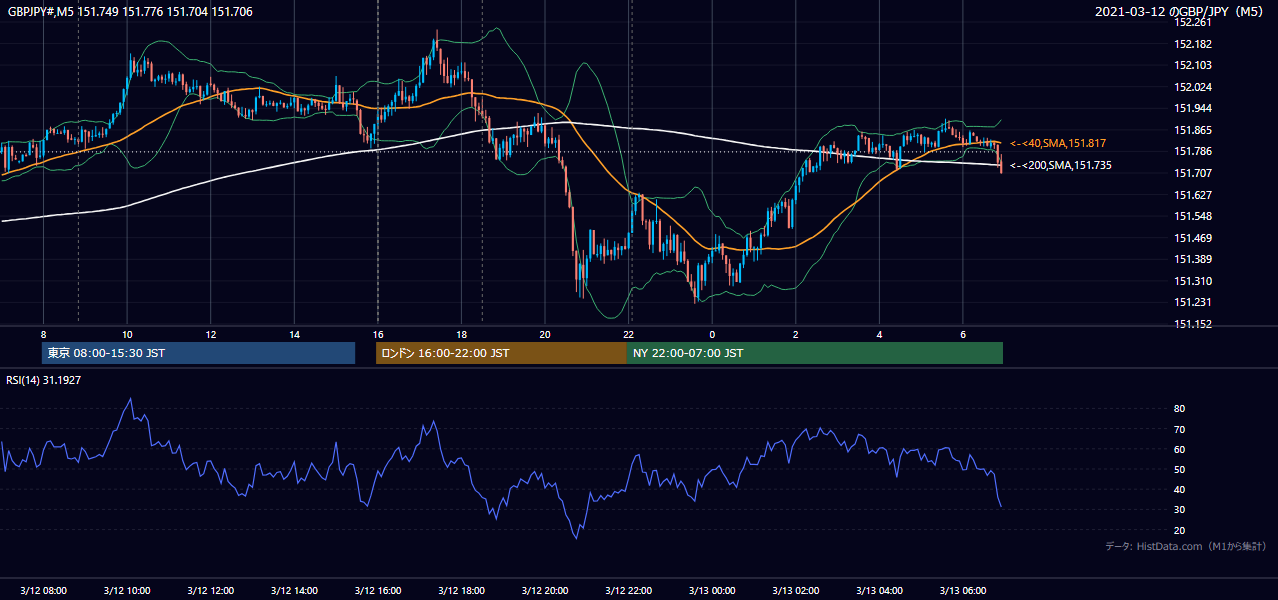
Task: Click RSI scale value 30
Action: click(1179, 509)
